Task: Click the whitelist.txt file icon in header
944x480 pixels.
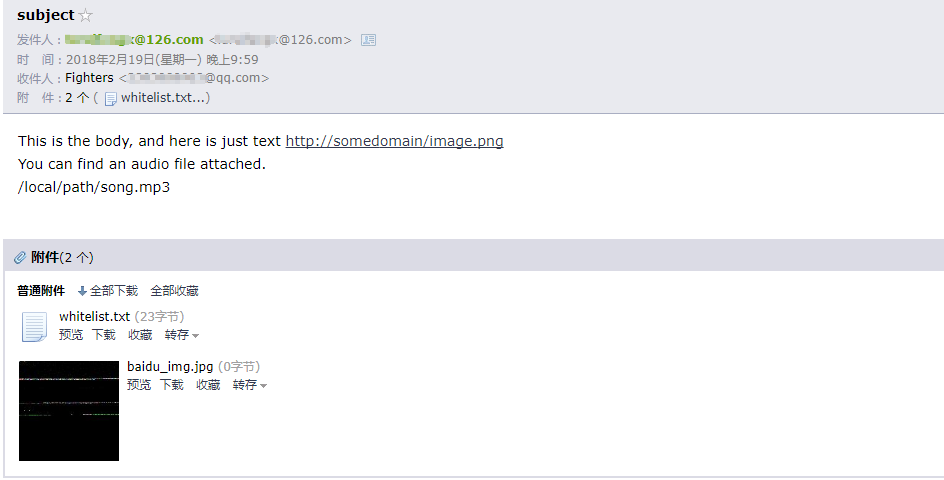Action: [111, 99]
